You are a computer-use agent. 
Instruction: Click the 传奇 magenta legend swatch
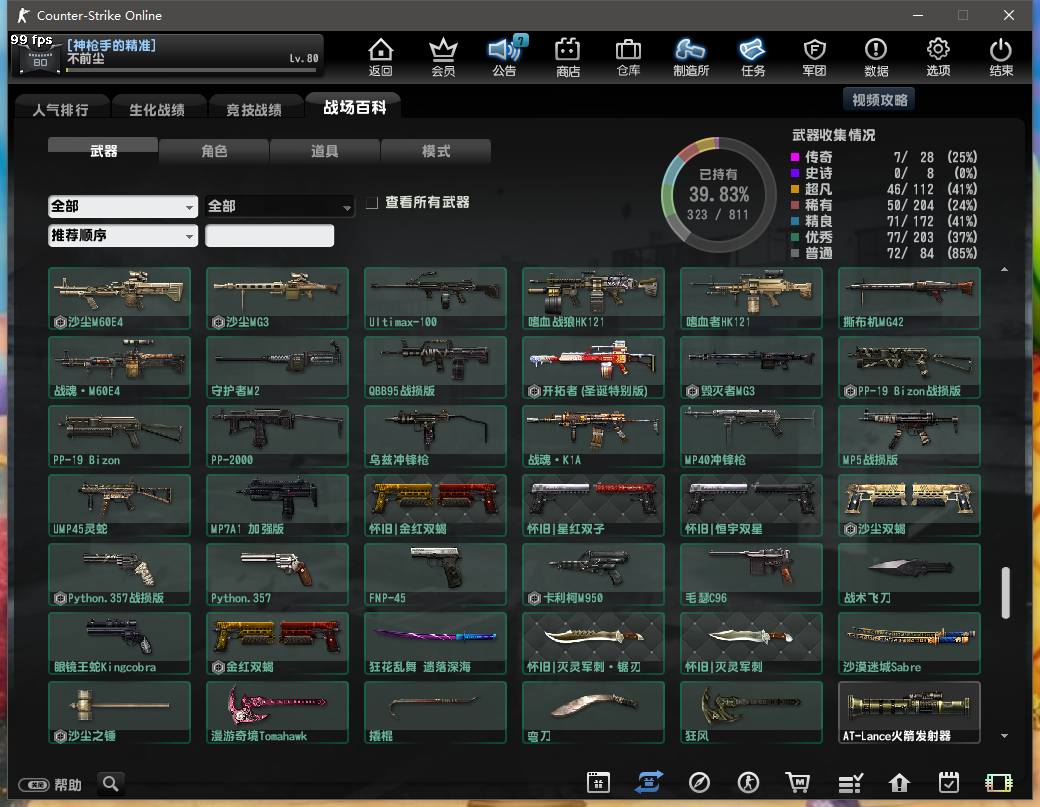pos(795,157)
